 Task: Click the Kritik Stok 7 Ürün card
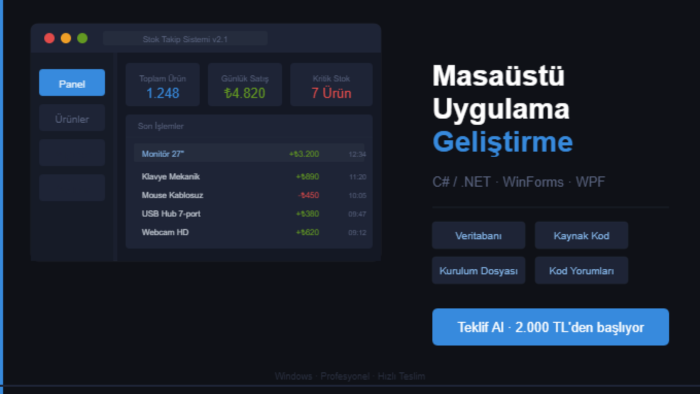coord(331,85)
